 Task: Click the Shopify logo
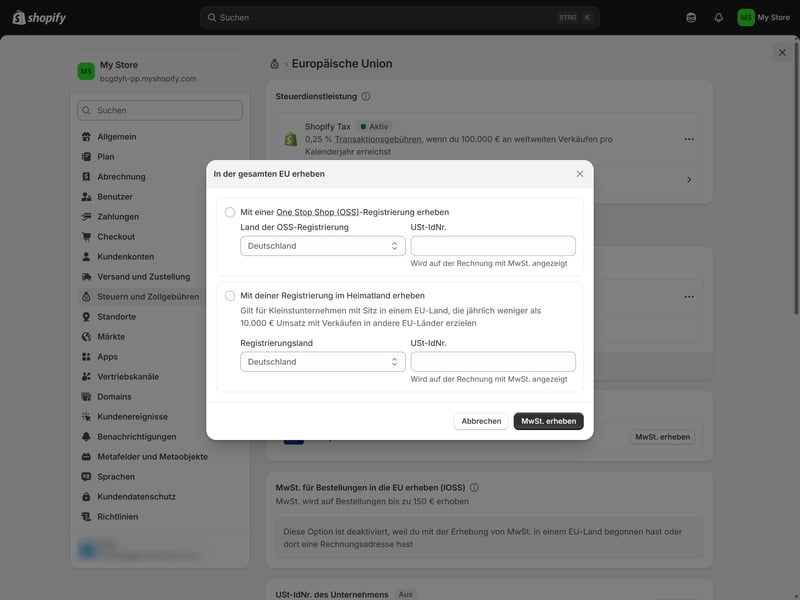[x=39, y=17]
